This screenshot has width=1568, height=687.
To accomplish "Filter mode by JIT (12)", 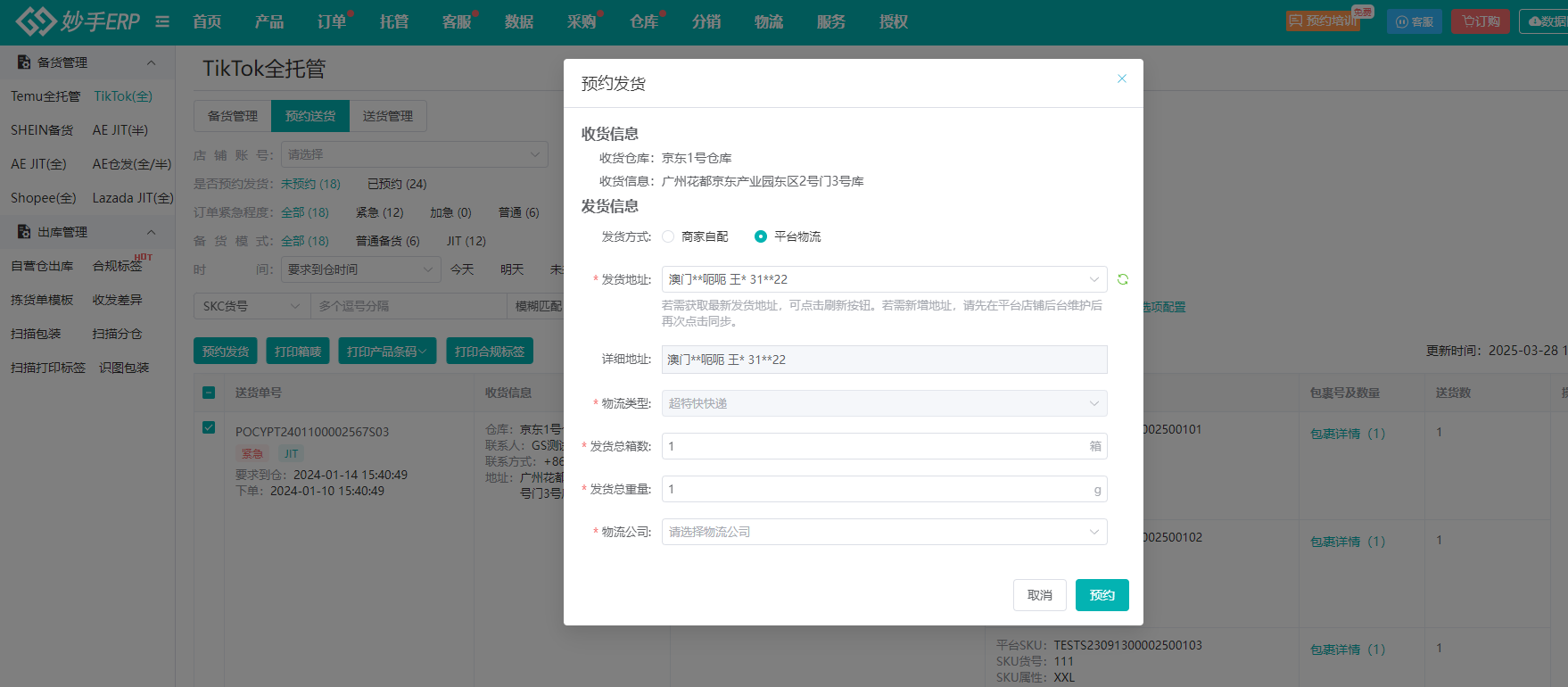I will coord(466,241).
